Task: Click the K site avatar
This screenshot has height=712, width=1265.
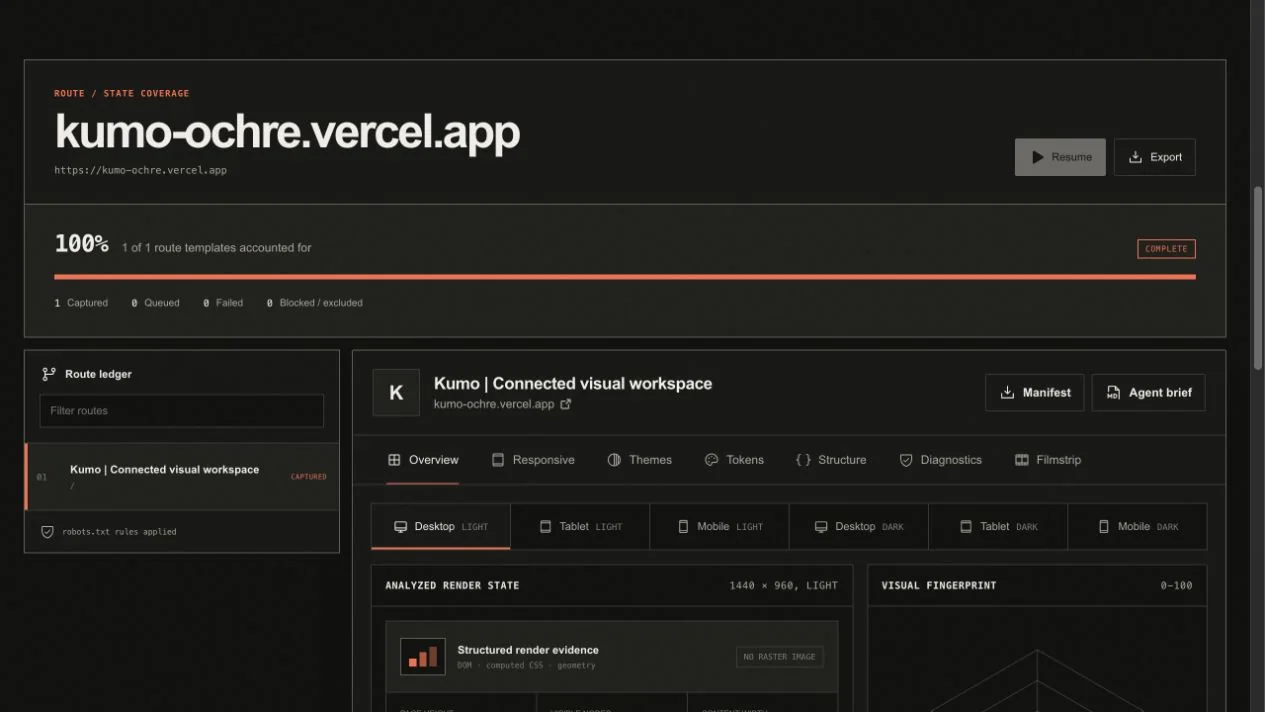Action: (396, 393)
